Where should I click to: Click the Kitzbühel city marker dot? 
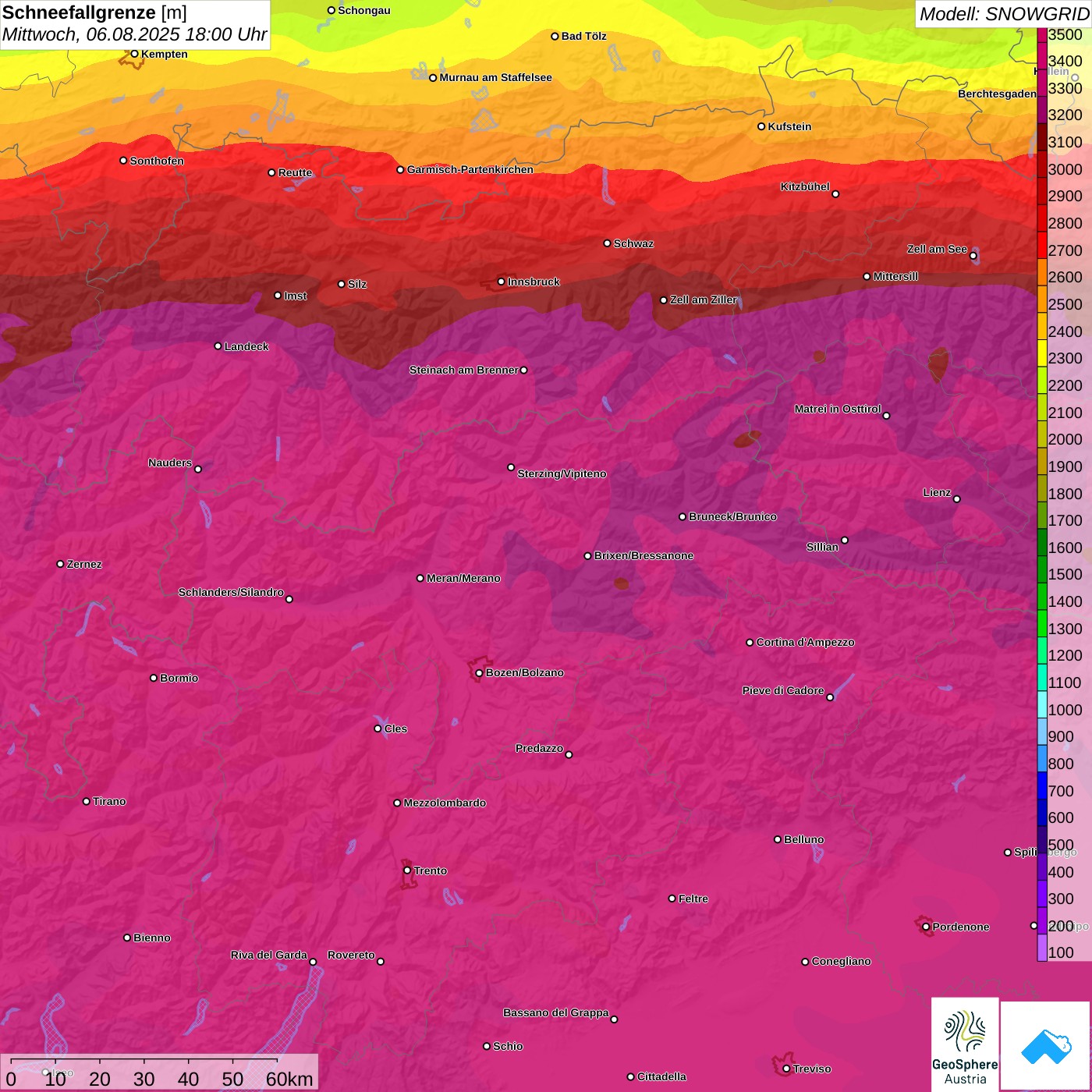coord(835,194)
